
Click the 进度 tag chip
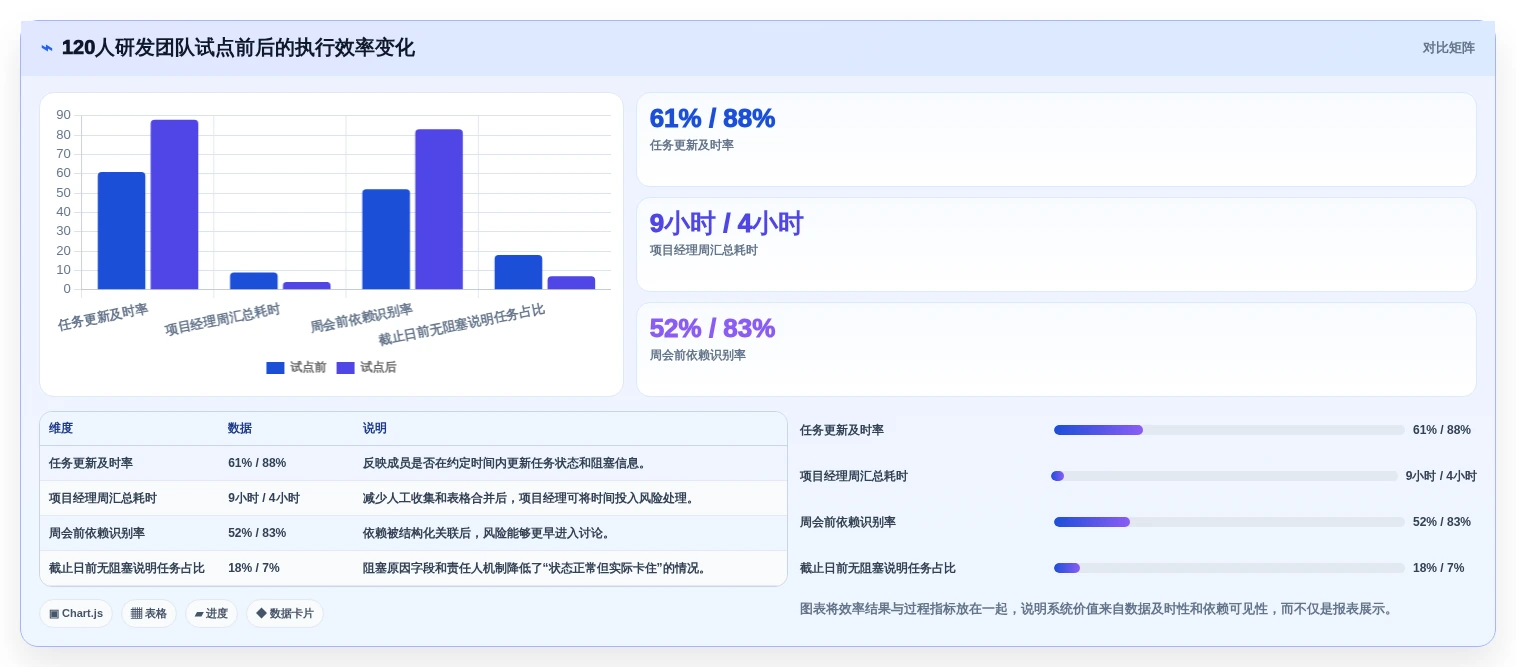coord(211,614)
